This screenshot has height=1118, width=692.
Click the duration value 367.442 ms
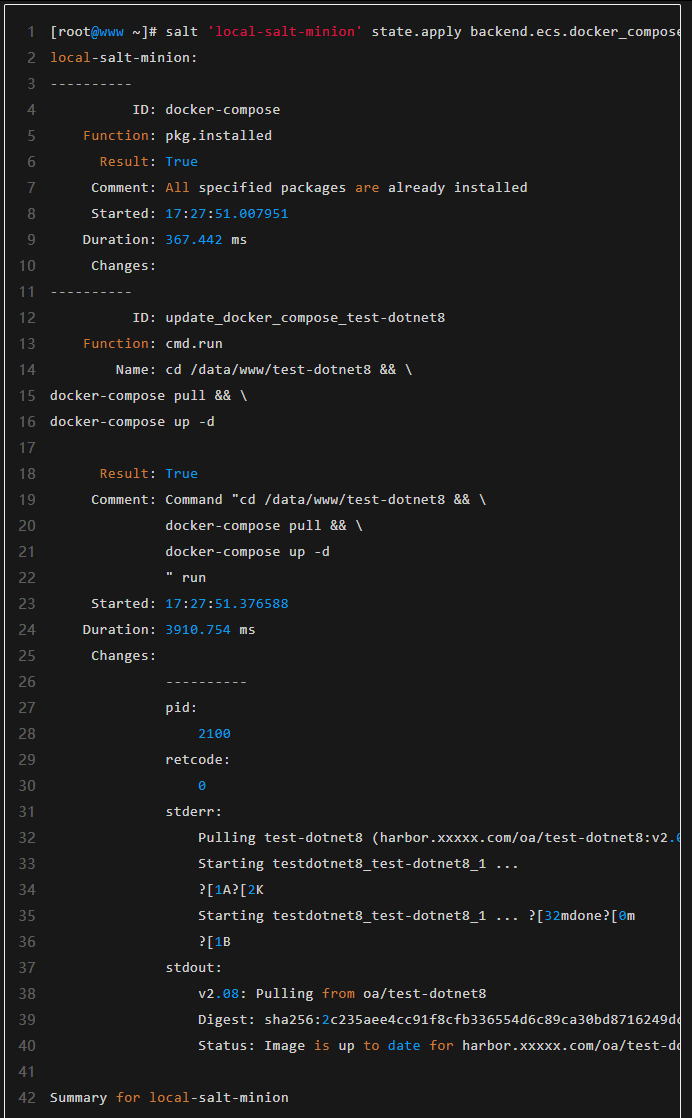pyautogui.click(x=205, y=240)
